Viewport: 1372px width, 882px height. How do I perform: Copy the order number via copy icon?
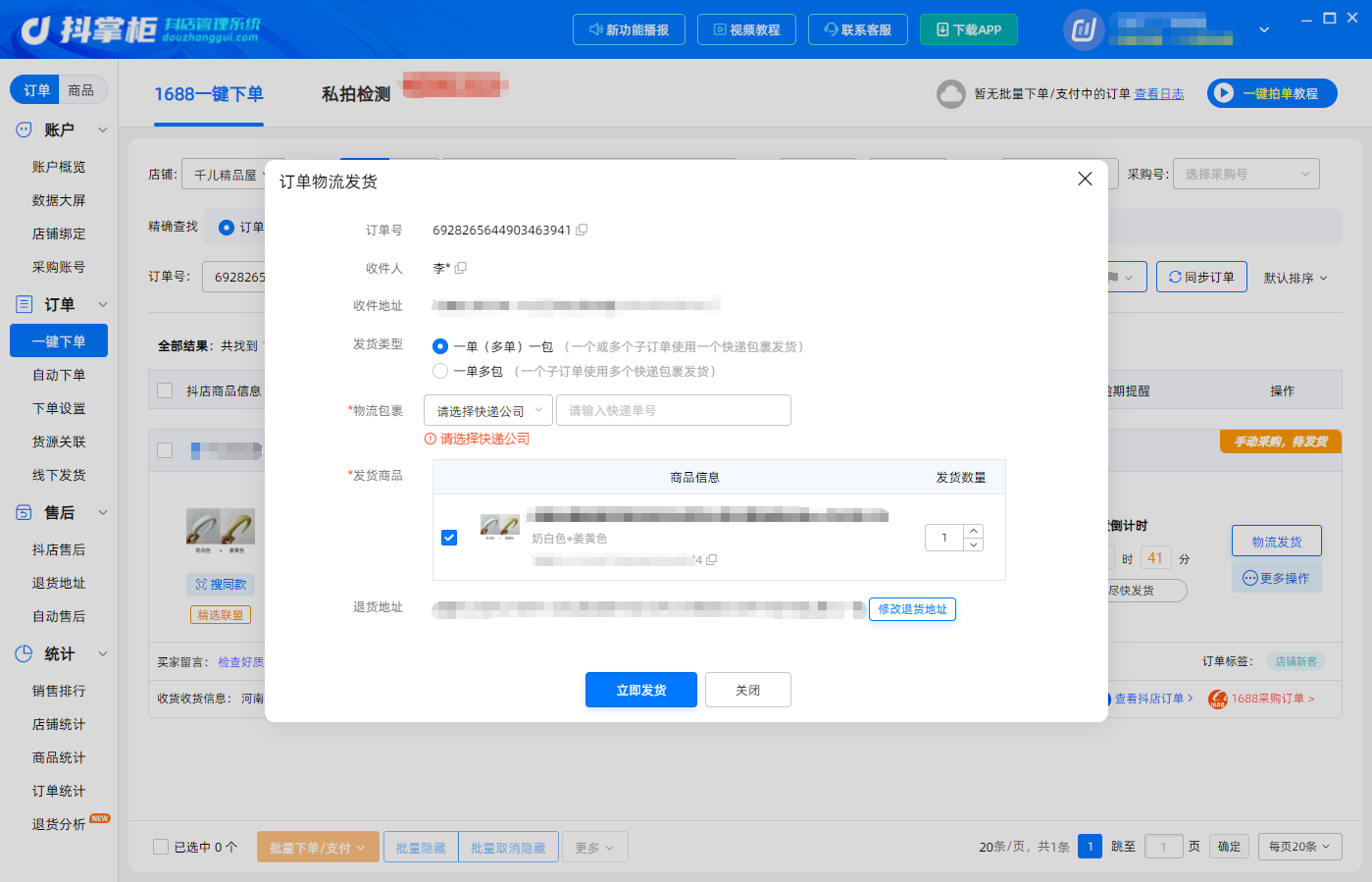pyautogui.click(x=582, y=230)
